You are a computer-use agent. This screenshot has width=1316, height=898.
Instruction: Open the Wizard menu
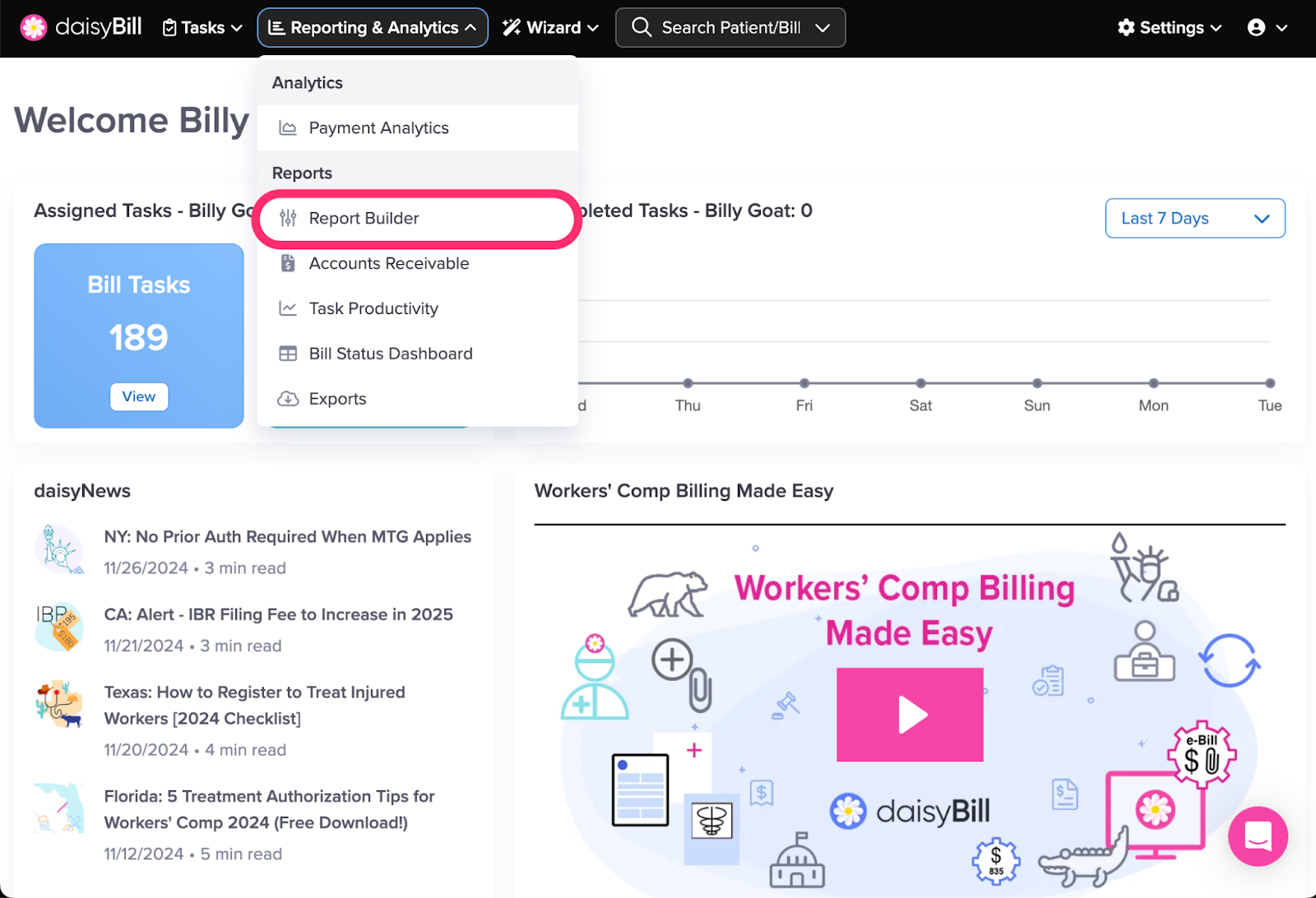pos(550,28)
